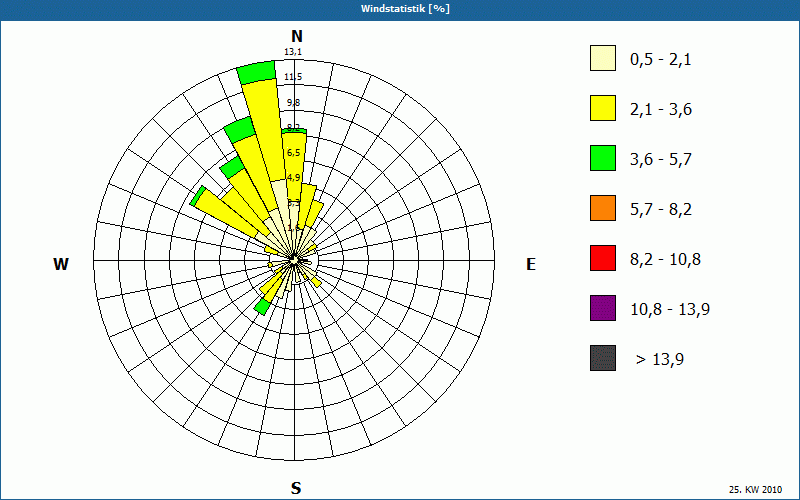Click the '25. KW 2010' date text
This screenshot has height=500, width=800.
tap(755, 490)
